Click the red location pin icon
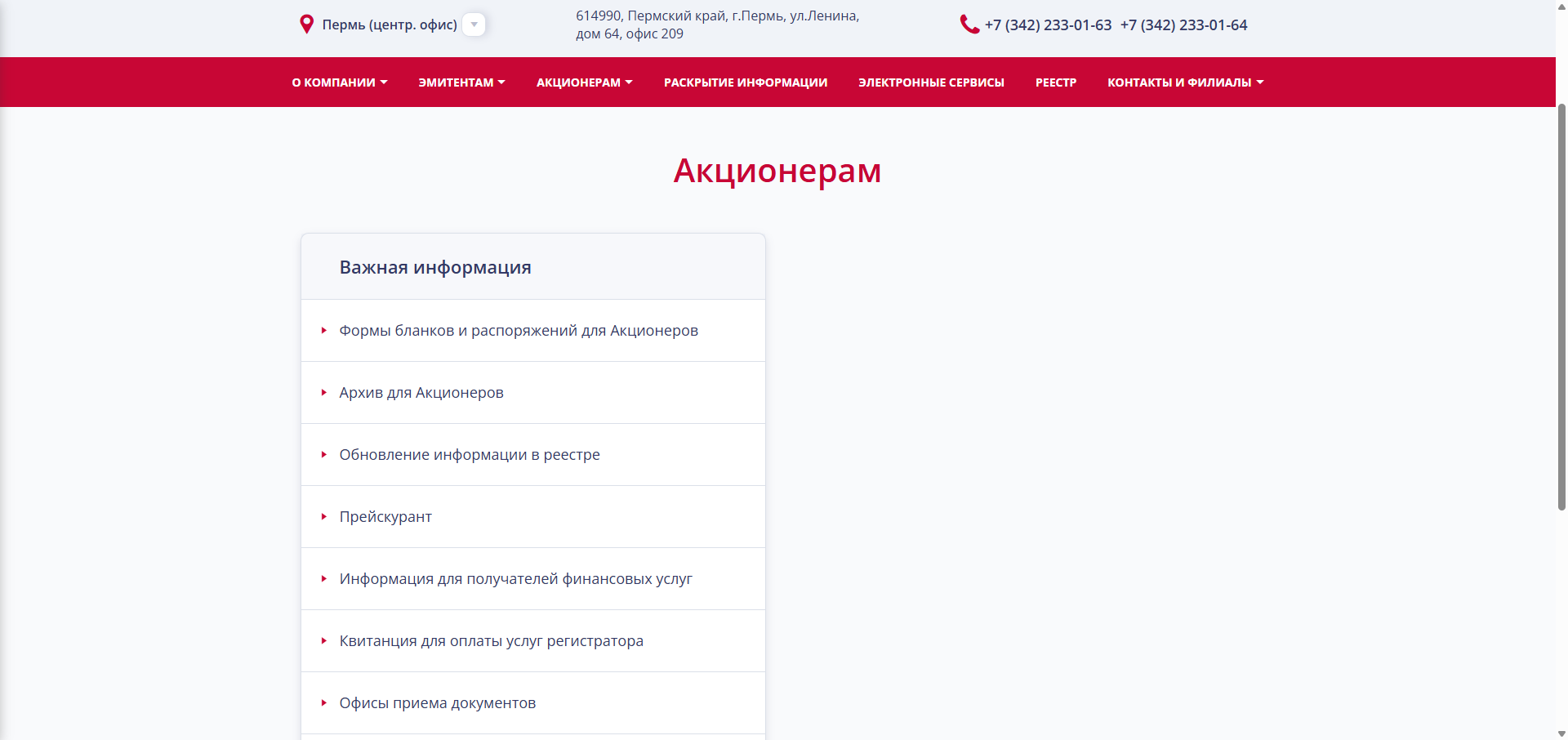The width and height of the screenshot is (1568, 740). tap(306, 25)
